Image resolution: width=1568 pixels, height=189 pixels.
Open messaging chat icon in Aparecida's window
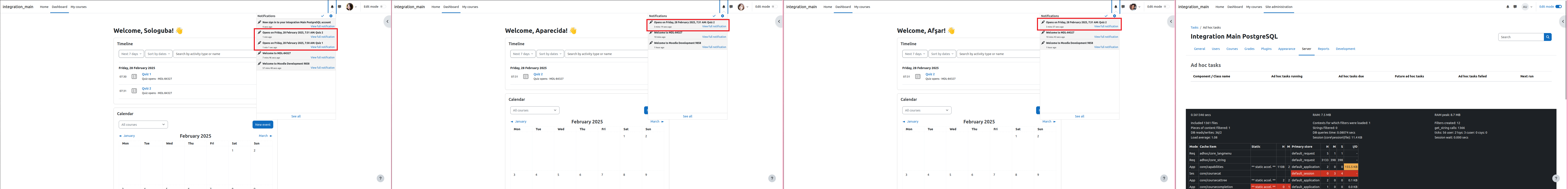tap(731, 7)
